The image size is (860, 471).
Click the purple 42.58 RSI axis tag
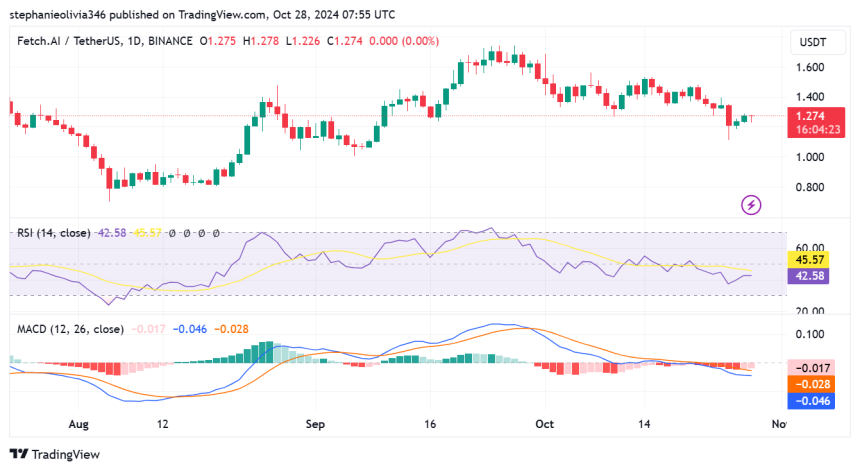811,275
